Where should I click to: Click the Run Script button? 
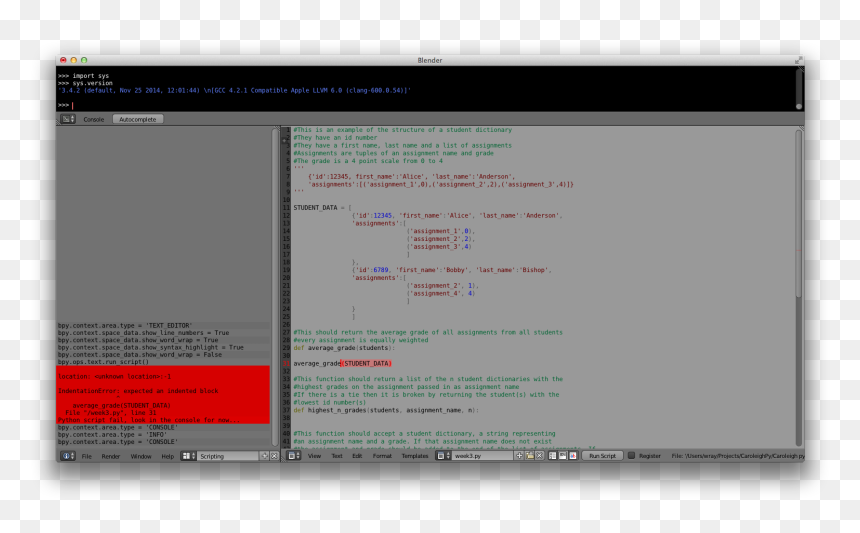(x=602, y=456)
